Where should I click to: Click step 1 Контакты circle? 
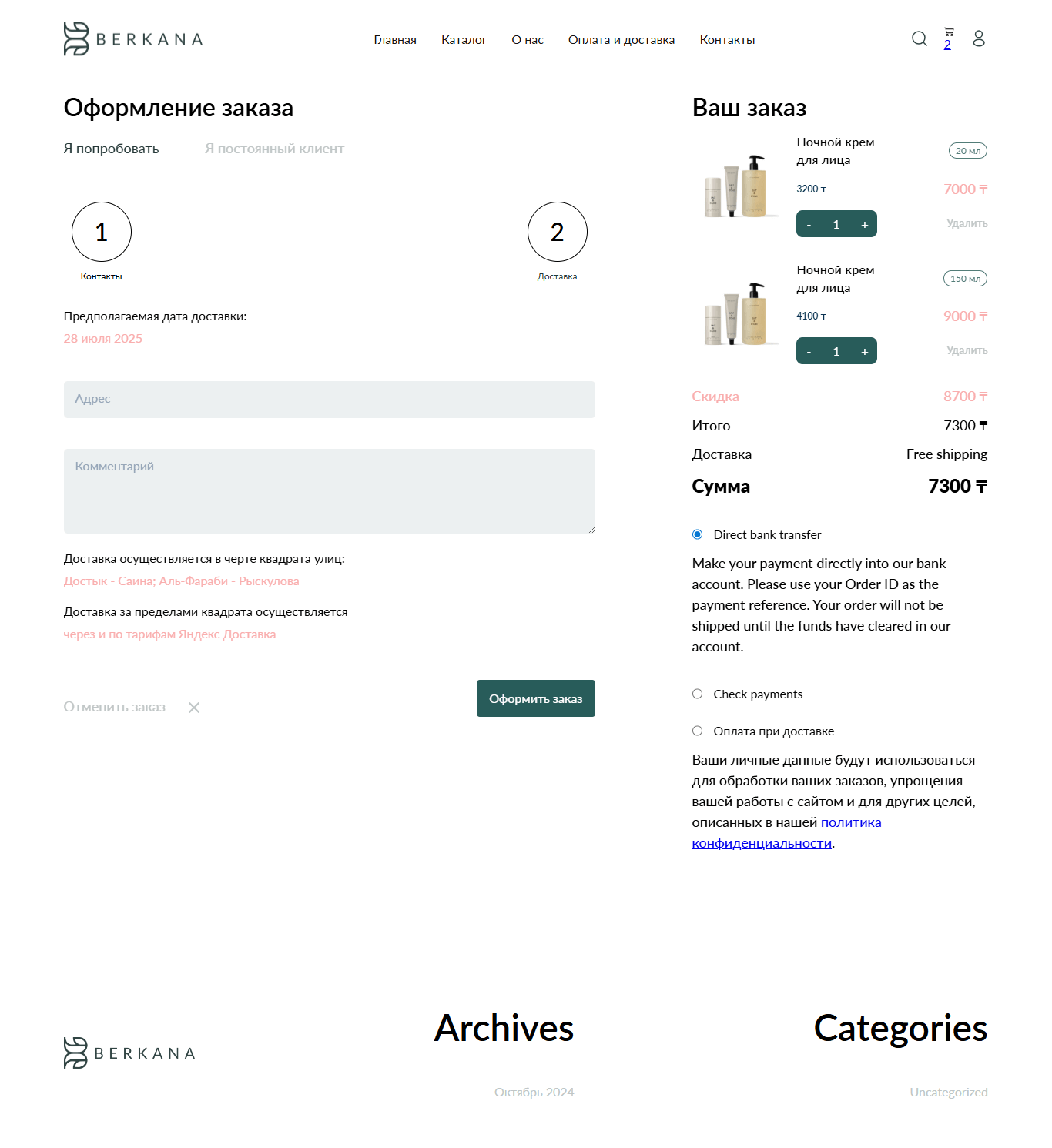click(x=102, y=232)
